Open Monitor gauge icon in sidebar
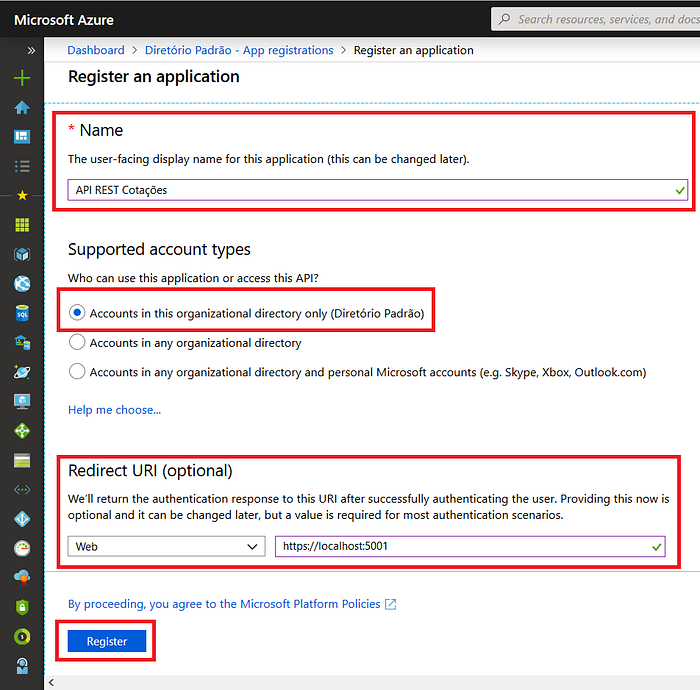 (x=22, y=549)
